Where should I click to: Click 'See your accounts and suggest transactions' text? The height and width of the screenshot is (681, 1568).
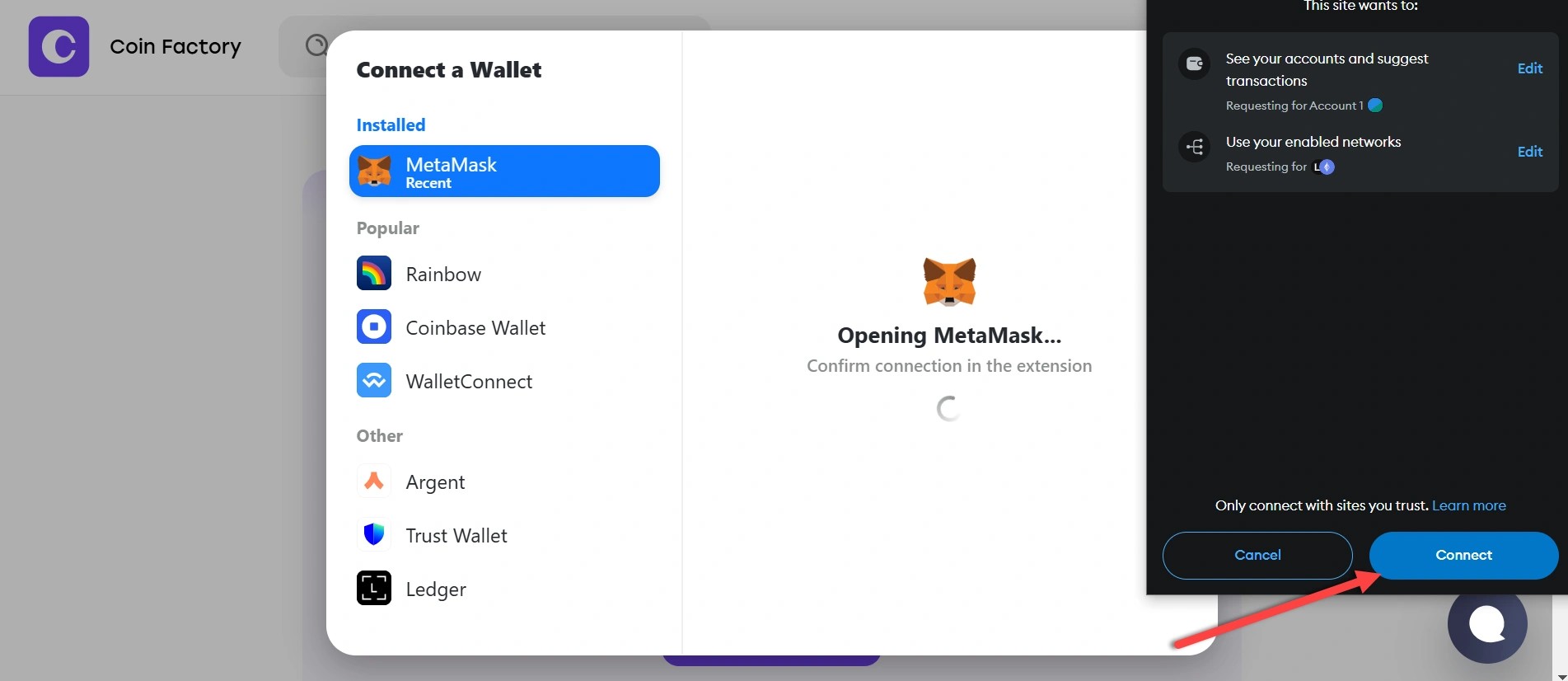click(1327, 69)
